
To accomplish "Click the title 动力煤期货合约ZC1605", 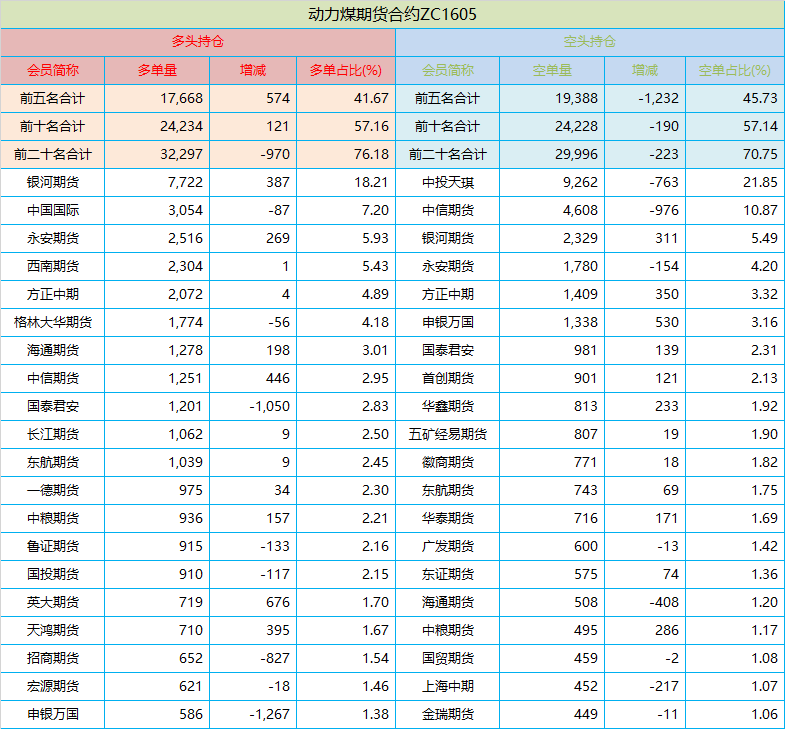I will (x=392, y=14).
